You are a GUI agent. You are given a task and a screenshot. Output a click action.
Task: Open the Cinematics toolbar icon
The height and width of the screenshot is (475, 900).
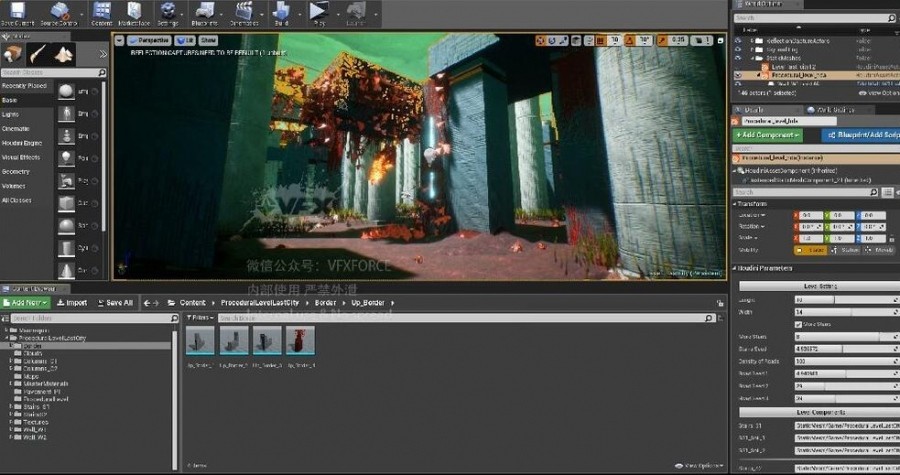click(x=244, y=13)
